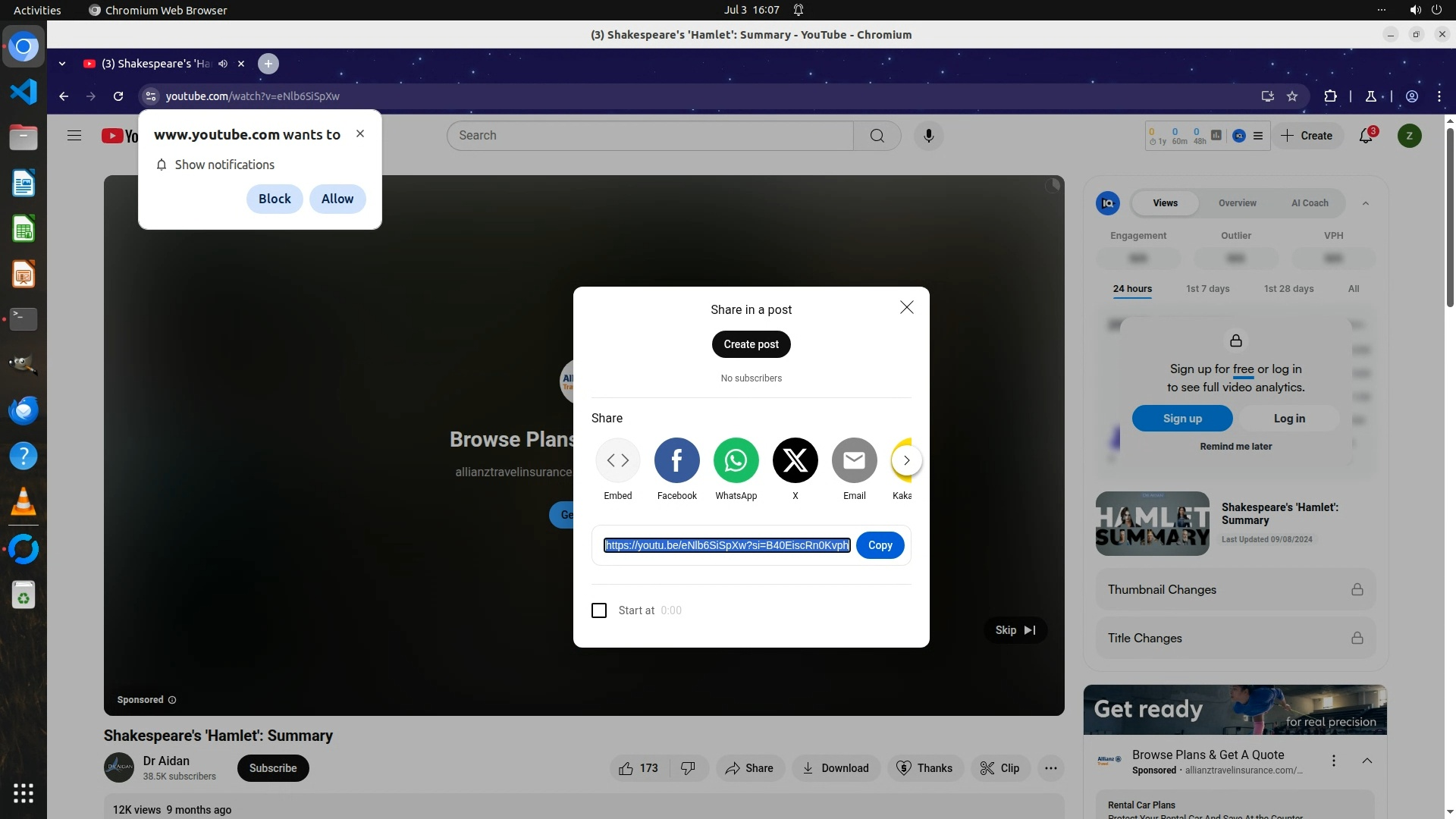
Task: Share video to Facebook
Action: coord(676,460)
